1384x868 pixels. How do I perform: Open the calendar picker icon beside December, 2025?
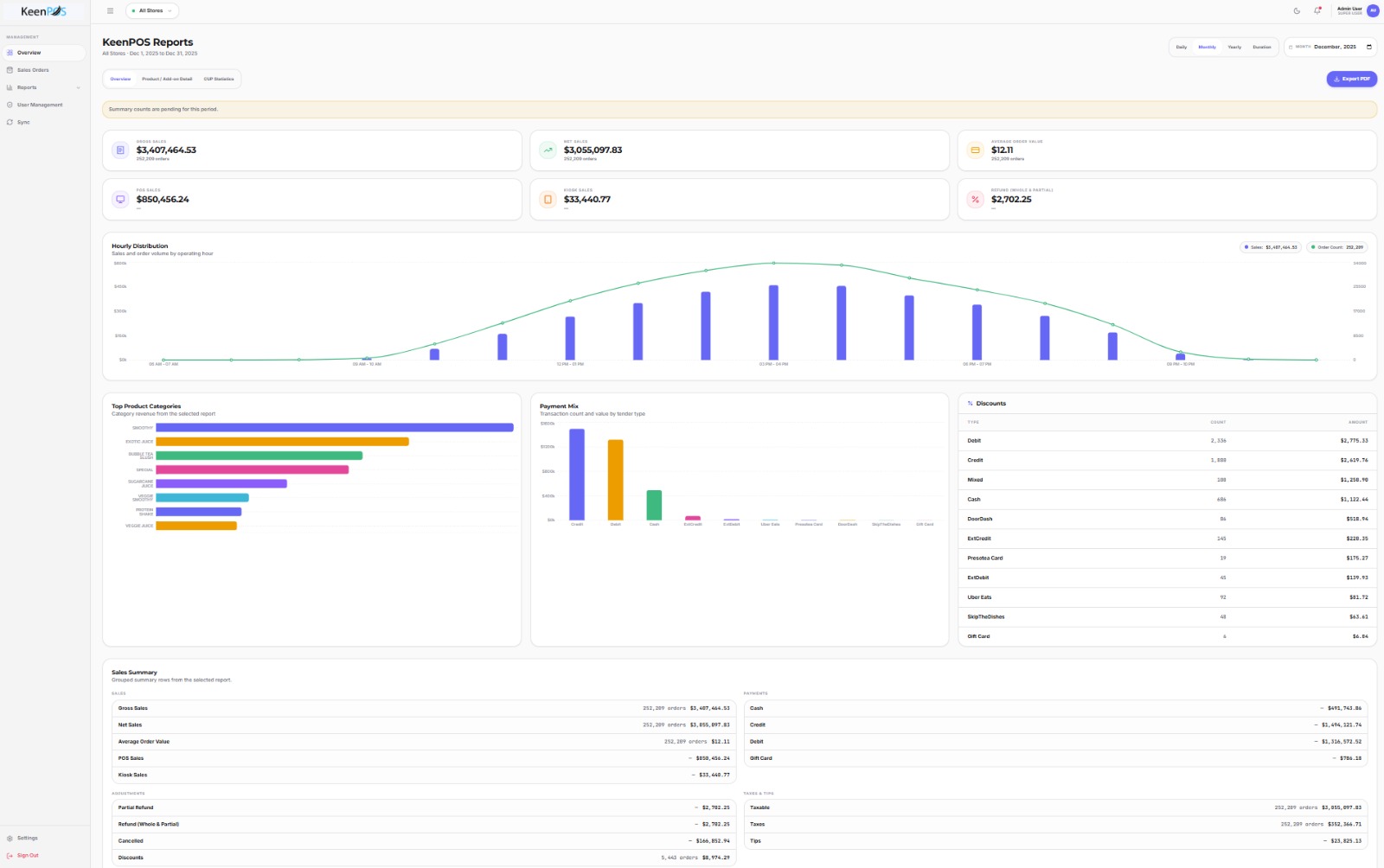(1369, 47)
